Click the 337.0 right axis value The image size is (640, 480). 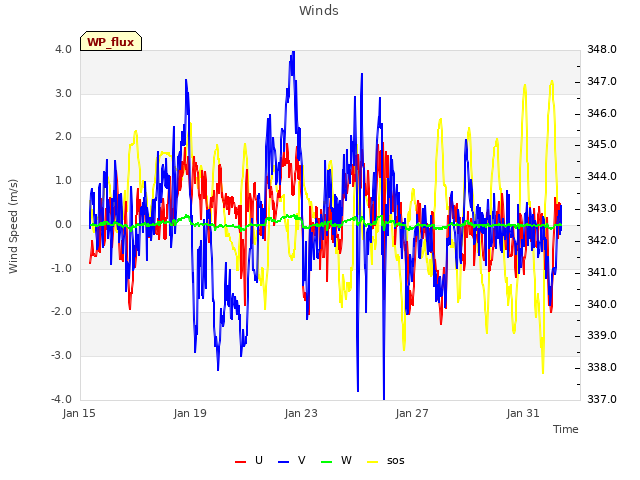(602, 399)
